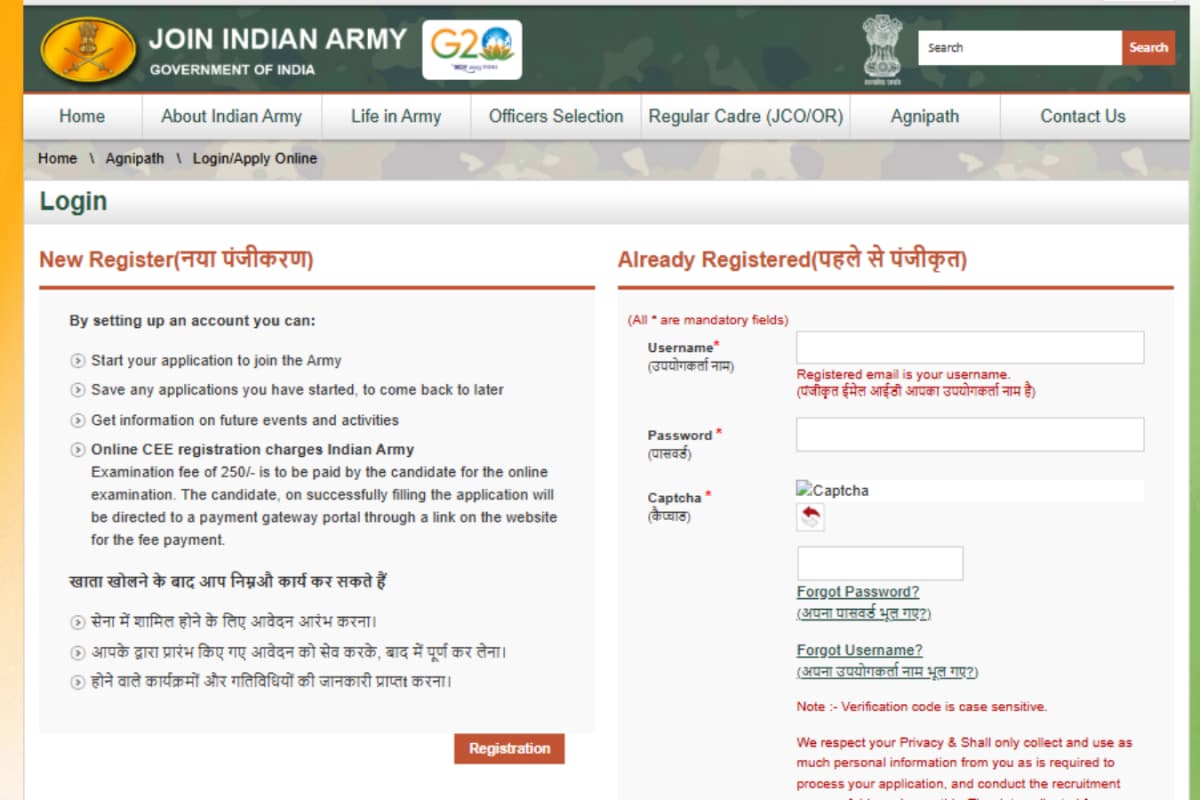Open the Agnipath menu

(x=925, y=116)
